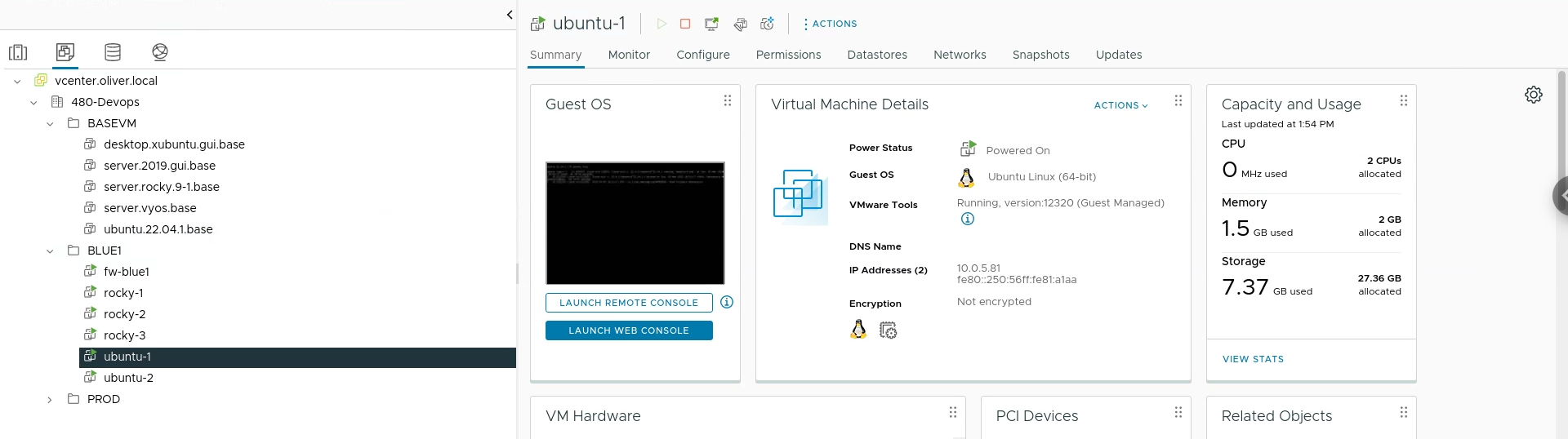Image resolution: width=1568 pixels, height=439 pixels.
Task: Collapse the BASEVM folder
Action: [x=50, y=123]
